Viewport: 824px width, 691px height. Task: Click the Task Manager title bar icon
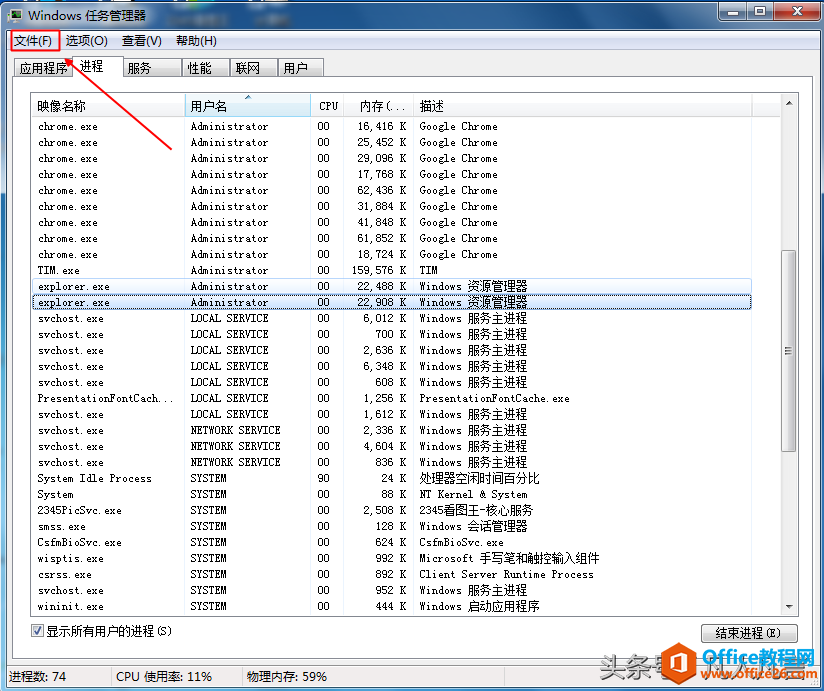tap(15, 15)
